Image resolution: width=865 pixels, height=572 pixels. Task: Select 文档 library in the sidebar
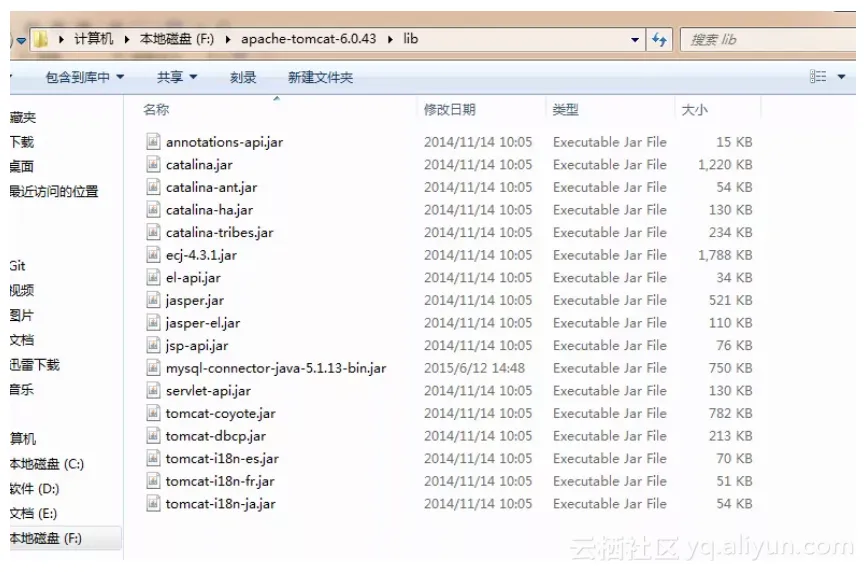point(22,340)
